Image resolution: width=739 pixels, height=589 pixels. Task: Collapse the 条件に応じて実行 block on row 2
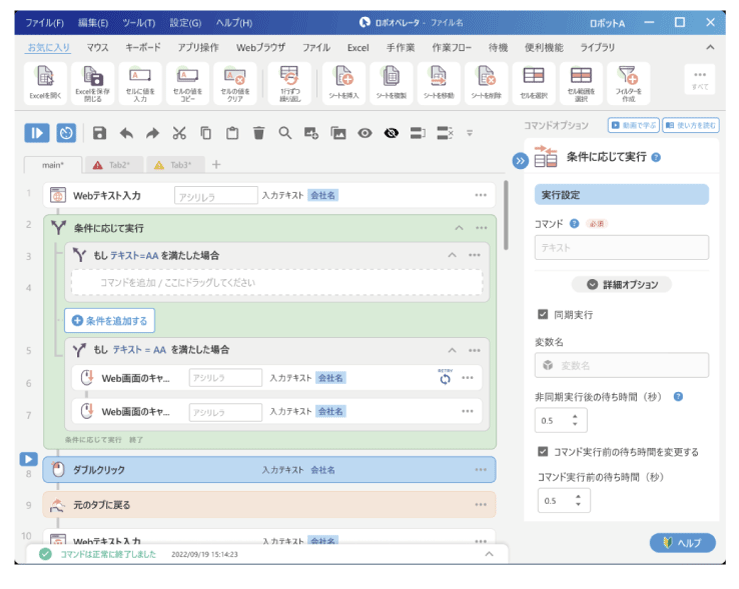459,228
